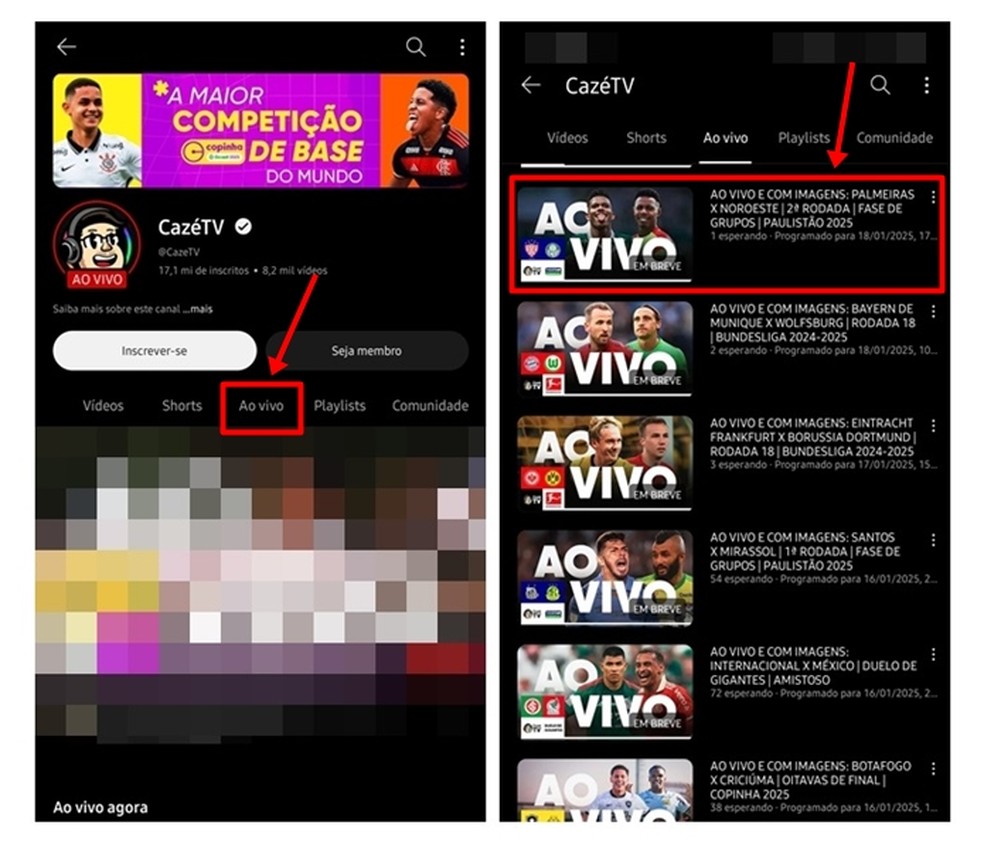
Task: Open three-dot menu on left channel screen
Action: pyautogui.click(x=462, y=46)
